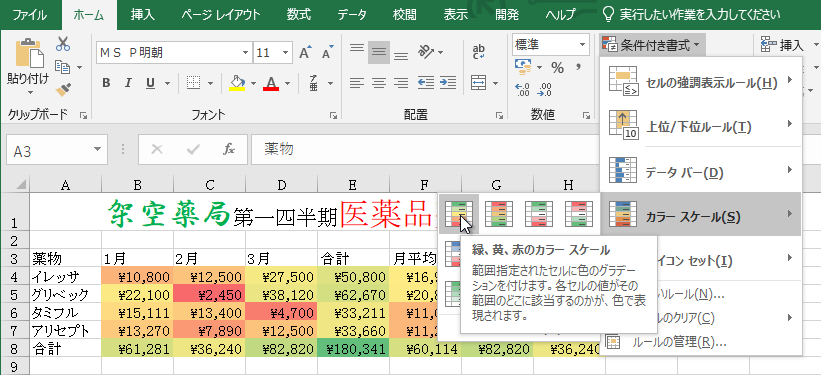Apply accounting number format icon
Screen dimensions: 821x375
[523, 67]
